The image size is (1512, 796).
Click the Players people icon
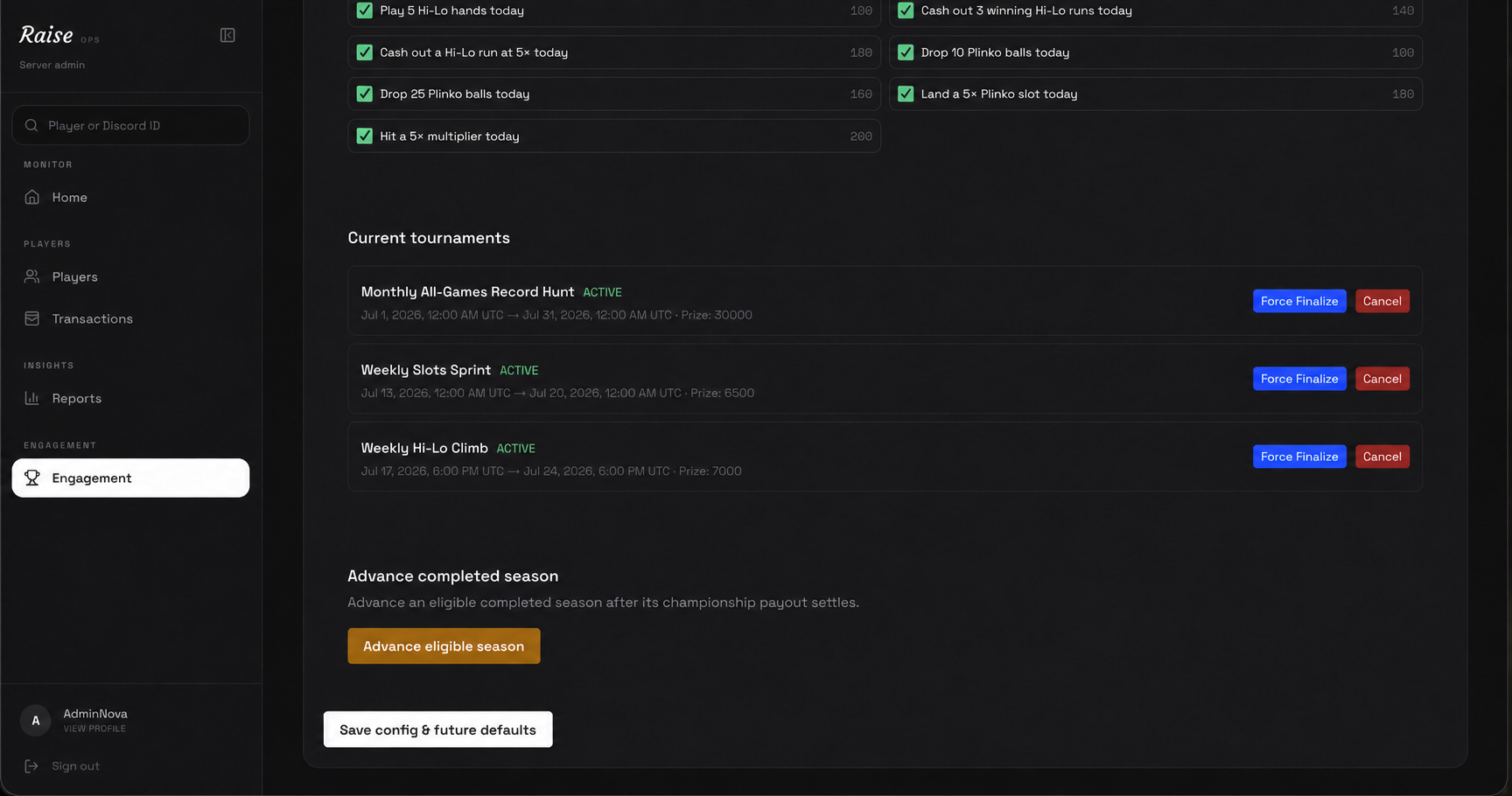tap(32, 276)
